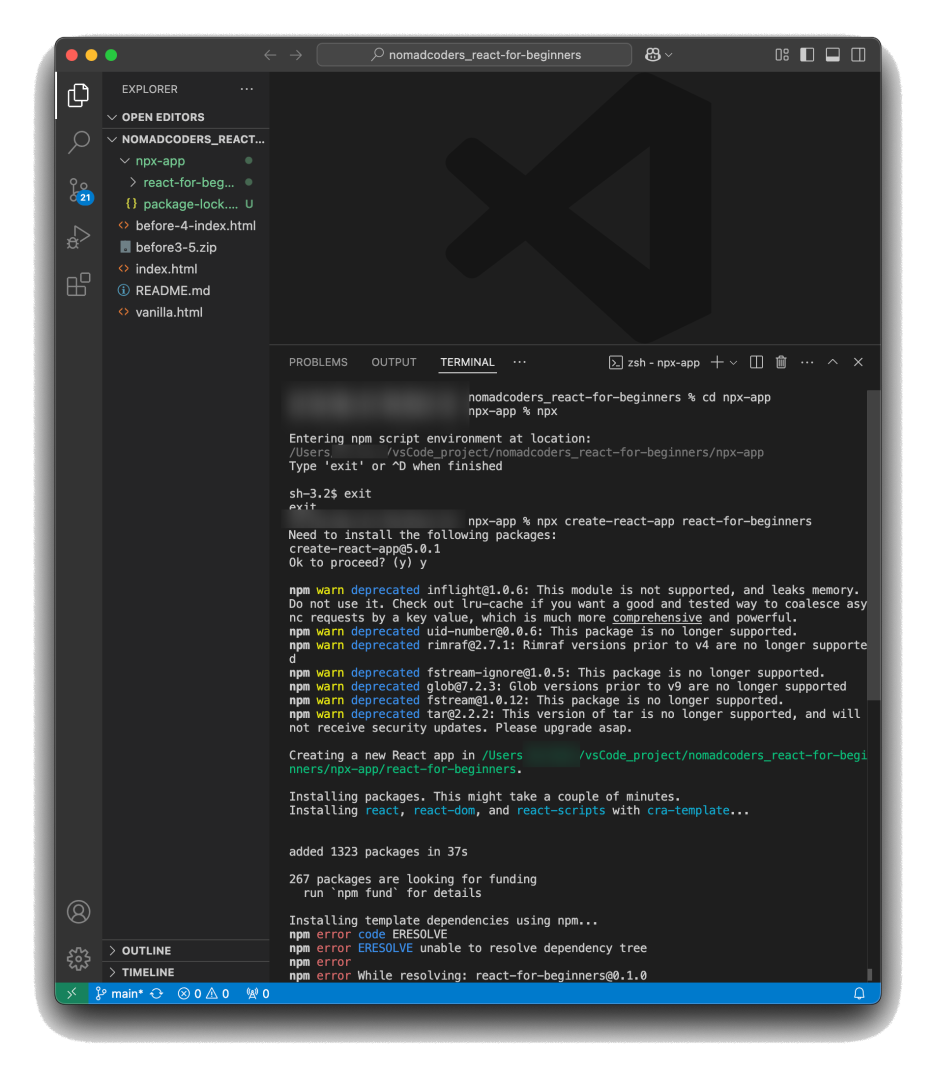Go back with the left arrow
936x1077 pixels.
tap(270, 55)
